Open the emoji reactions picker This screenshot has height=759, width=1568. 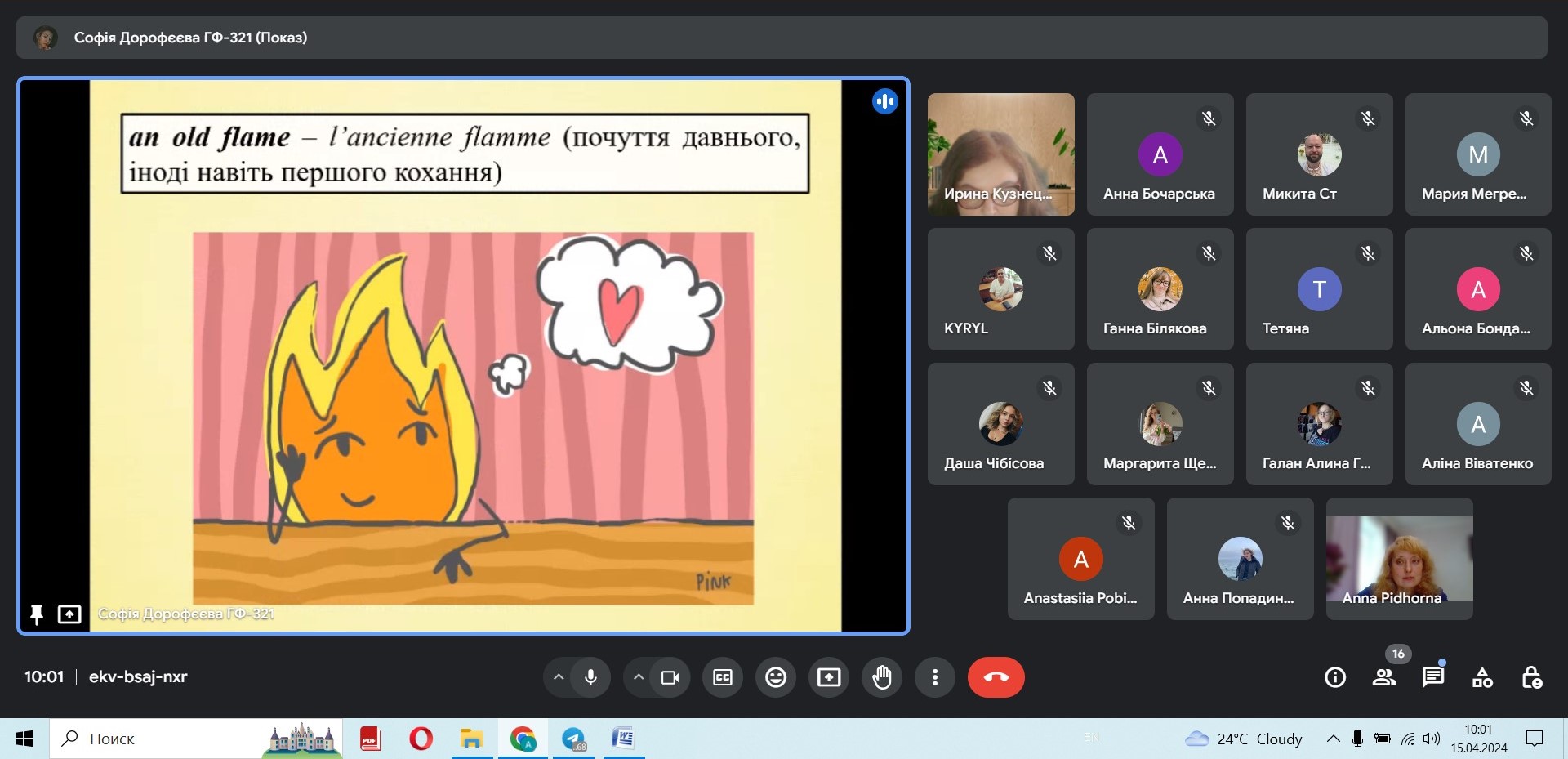point(776,677)
